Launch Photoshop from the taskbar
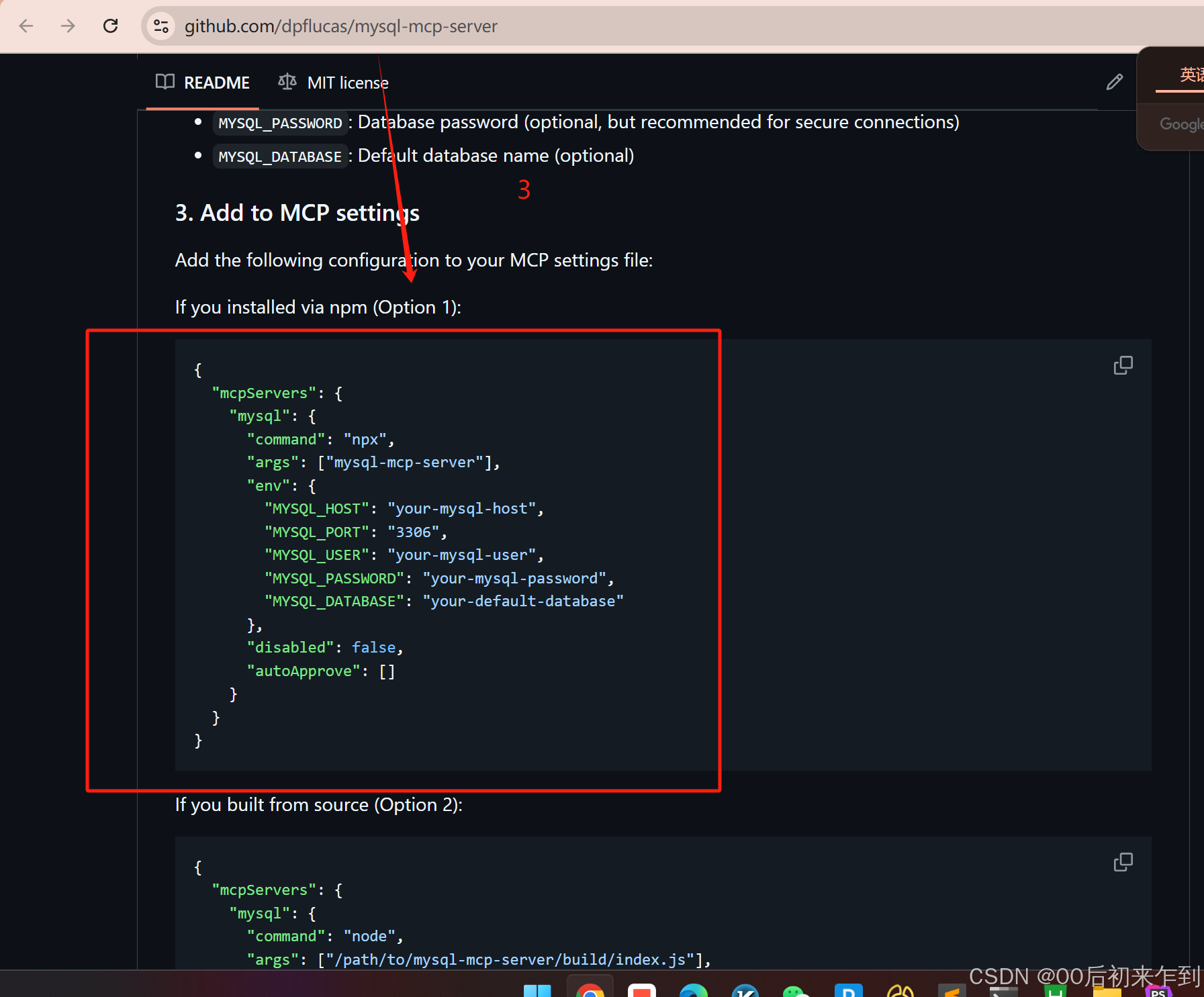Screen dimensions: 1204x997 (1160, 992)
